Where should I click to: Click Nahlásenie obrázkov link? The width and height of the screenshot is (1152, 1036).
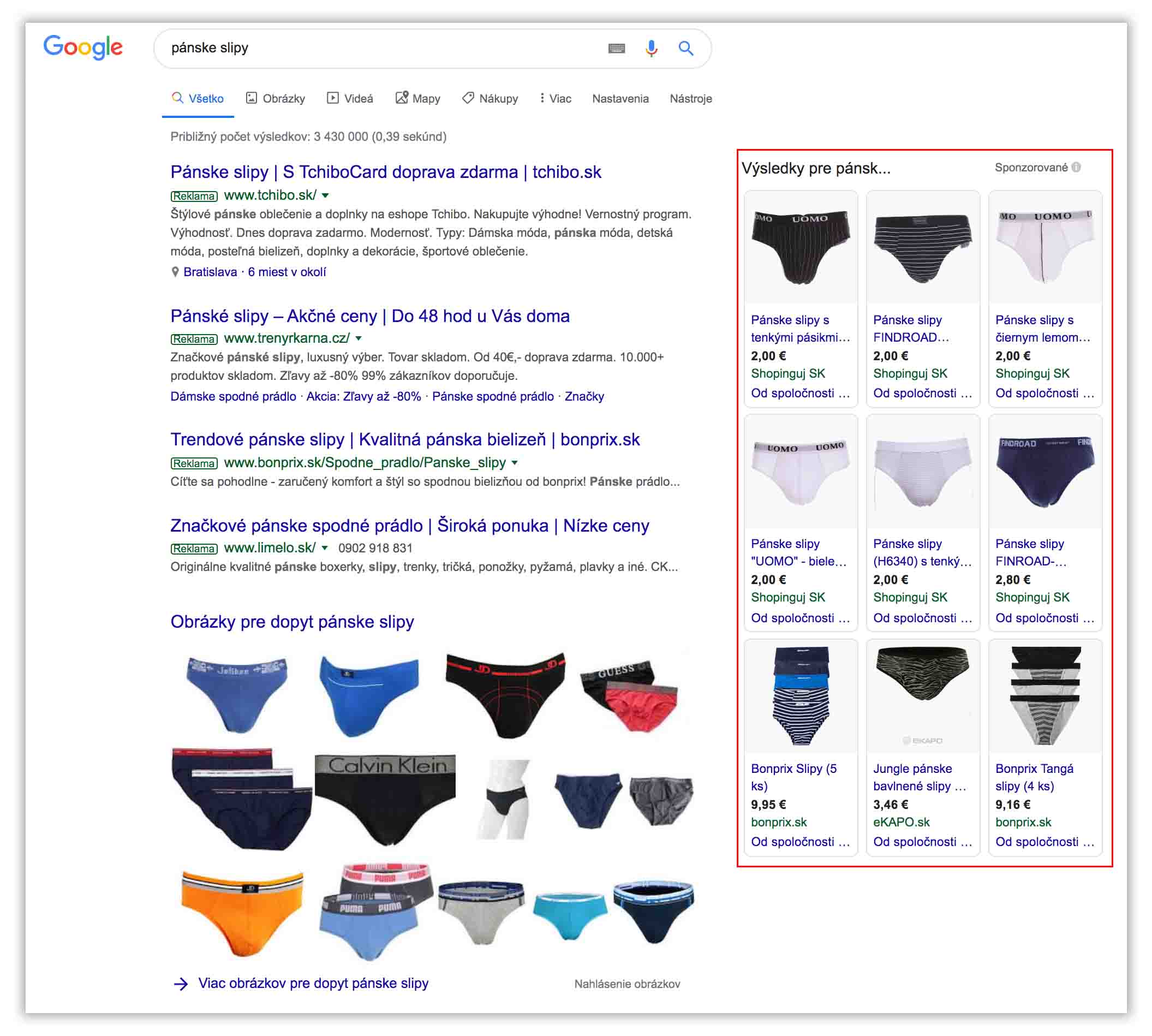click(x=626, y=984)
